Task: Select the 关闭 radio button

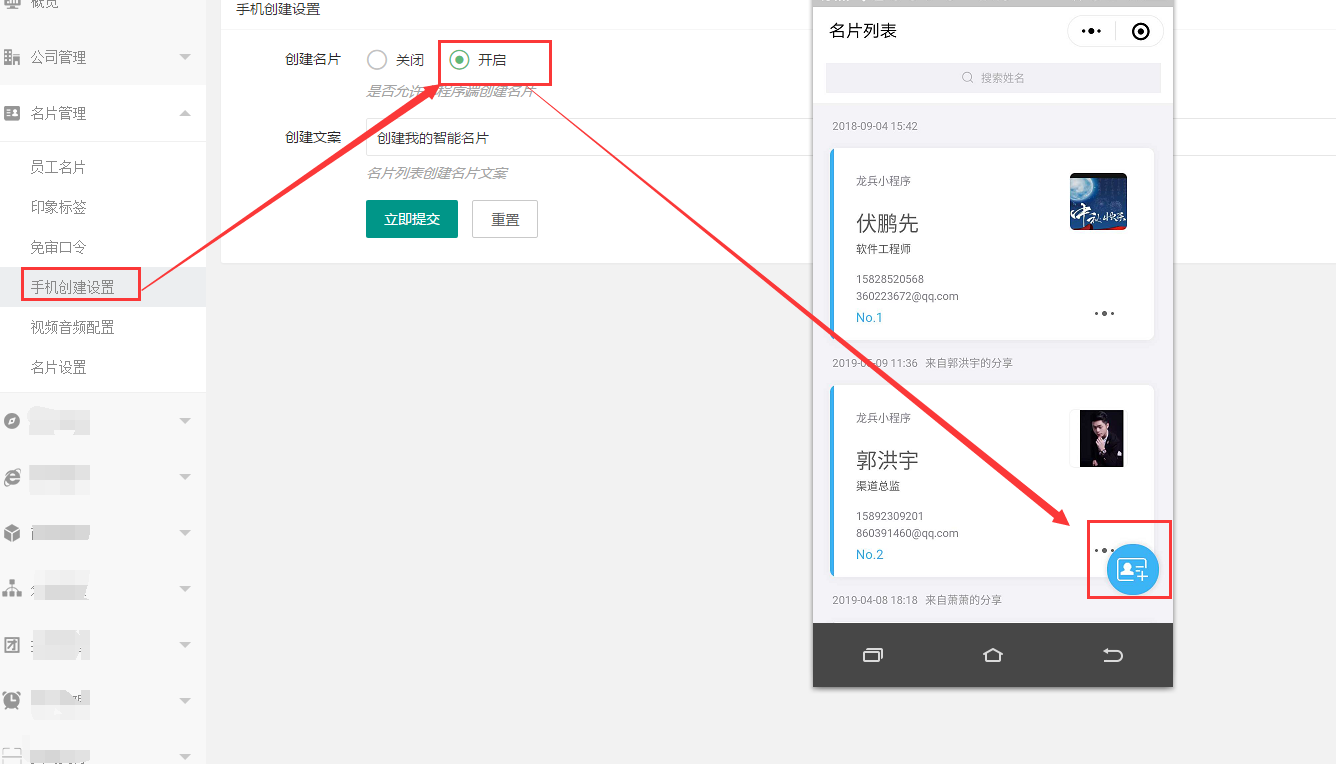Action: 377,60
